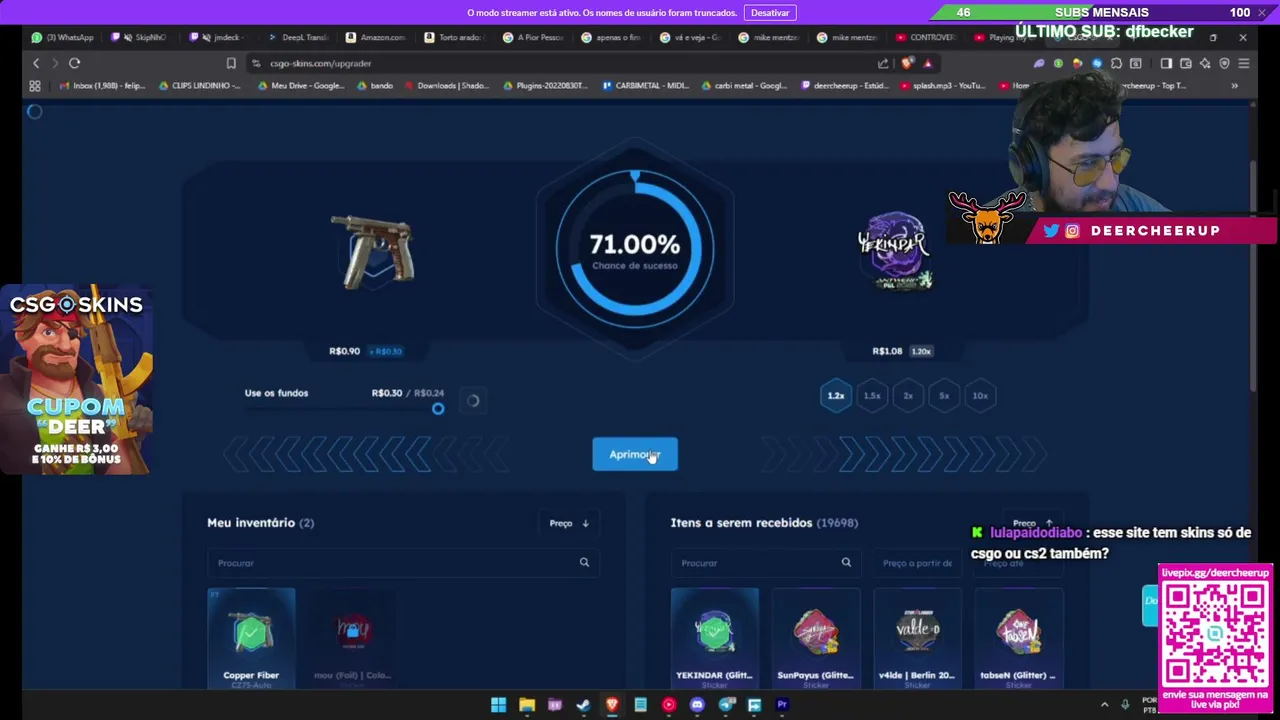Switch to the DeepL Translate tab

pyautogui.click(x=299, y=37)
